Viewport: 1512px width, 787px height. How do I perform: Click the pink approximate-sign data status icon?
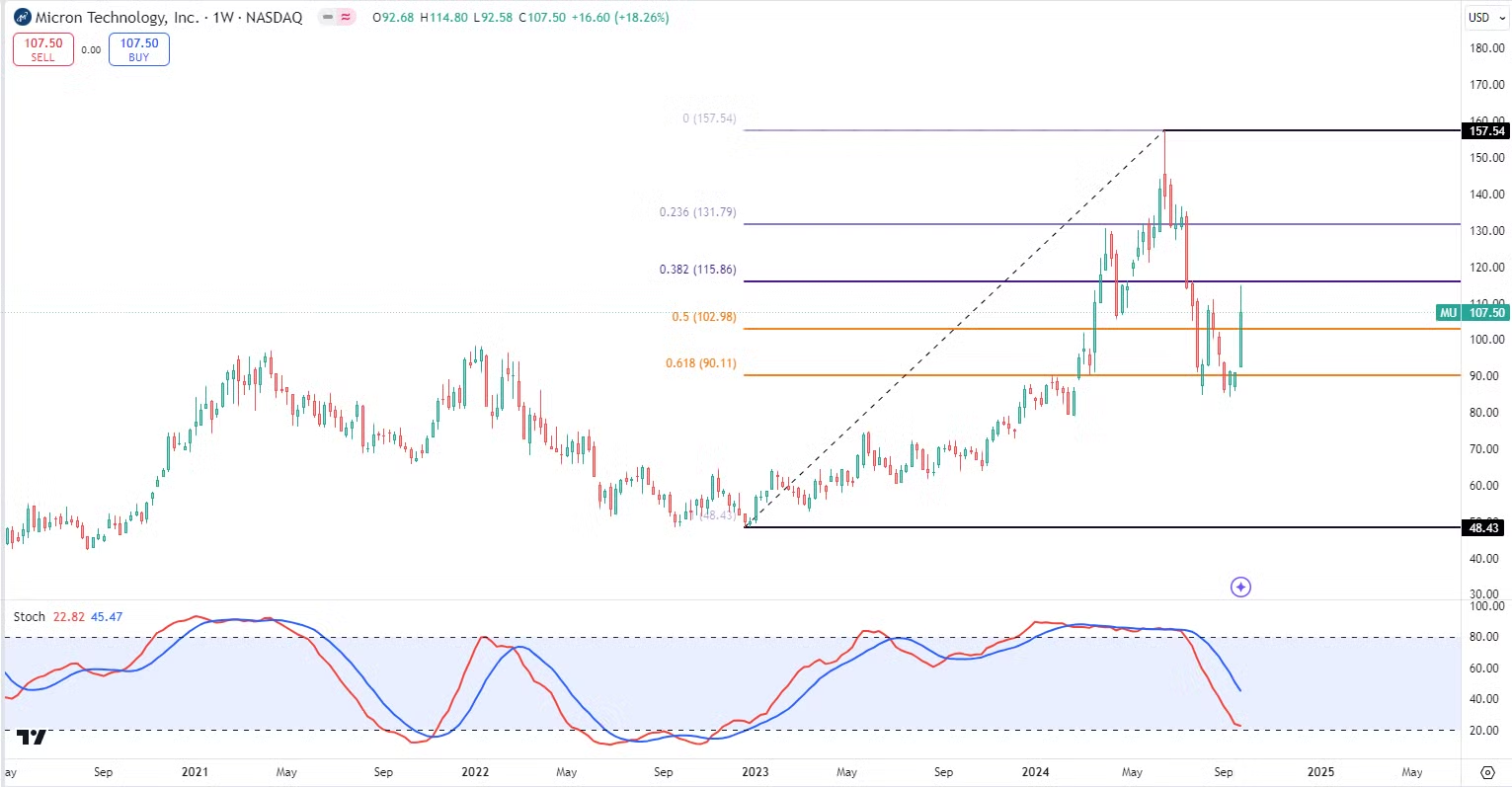(347, 18)
